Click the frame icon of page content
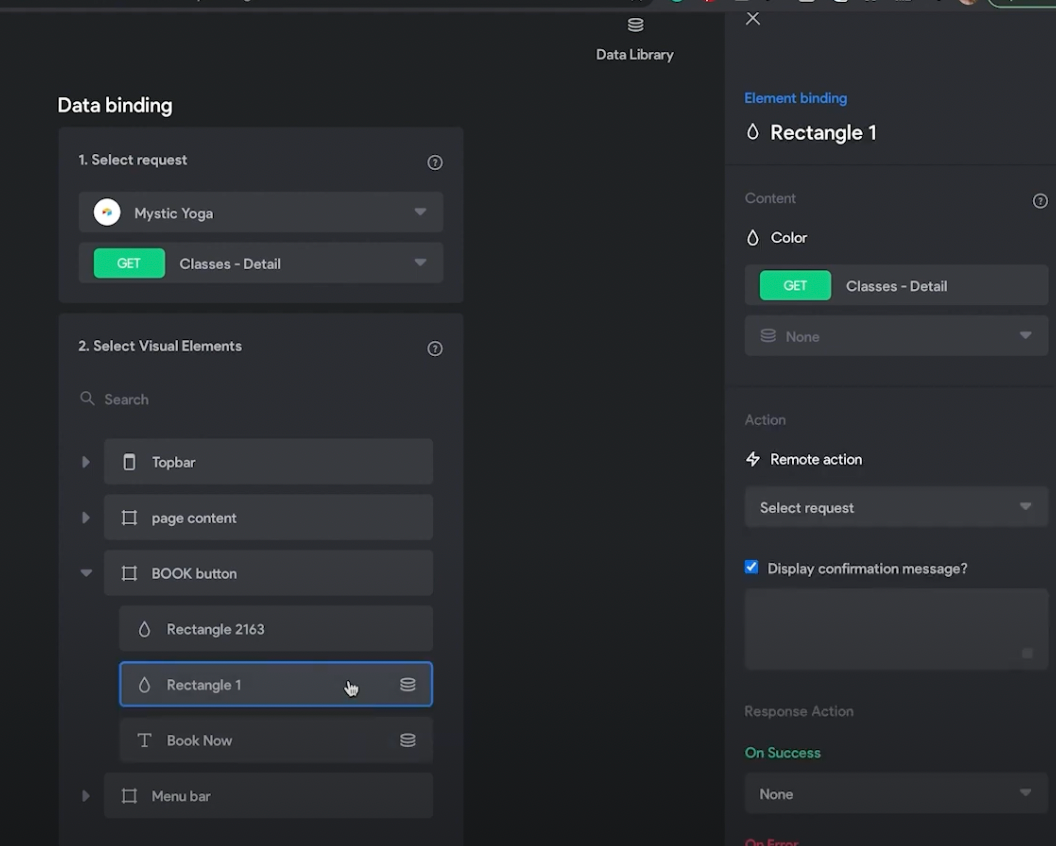1056x846 pixels. pyautogui.click(x=129, y=518)
